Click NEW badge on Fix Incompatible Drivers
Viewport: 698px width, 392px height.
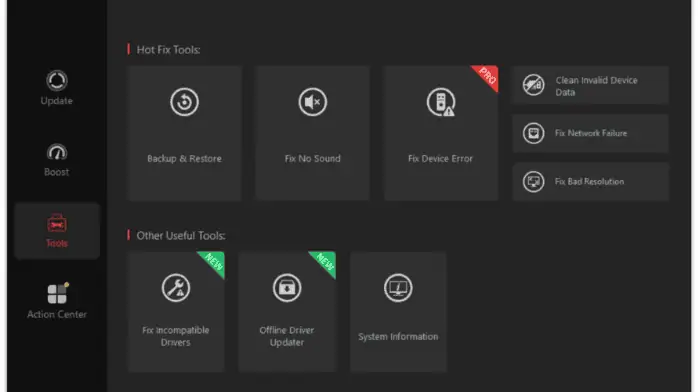[214, 262]
